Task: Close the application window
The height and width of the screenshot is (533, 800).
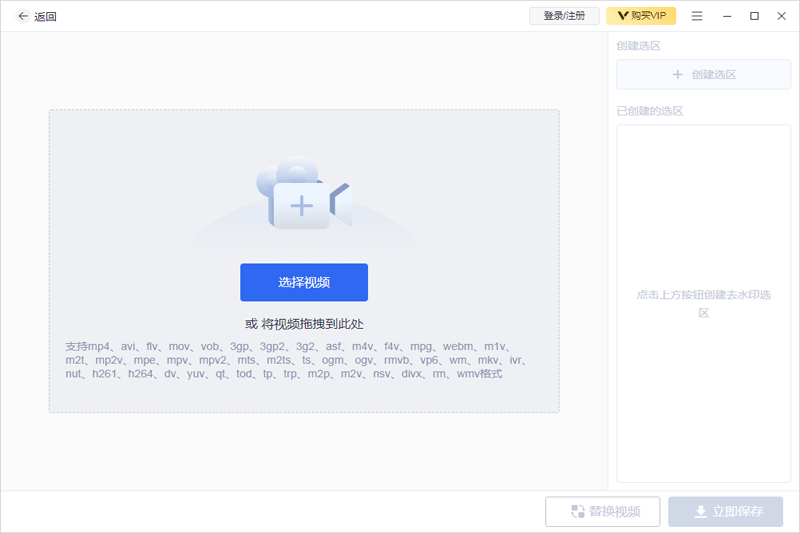Action: (782, 16)
